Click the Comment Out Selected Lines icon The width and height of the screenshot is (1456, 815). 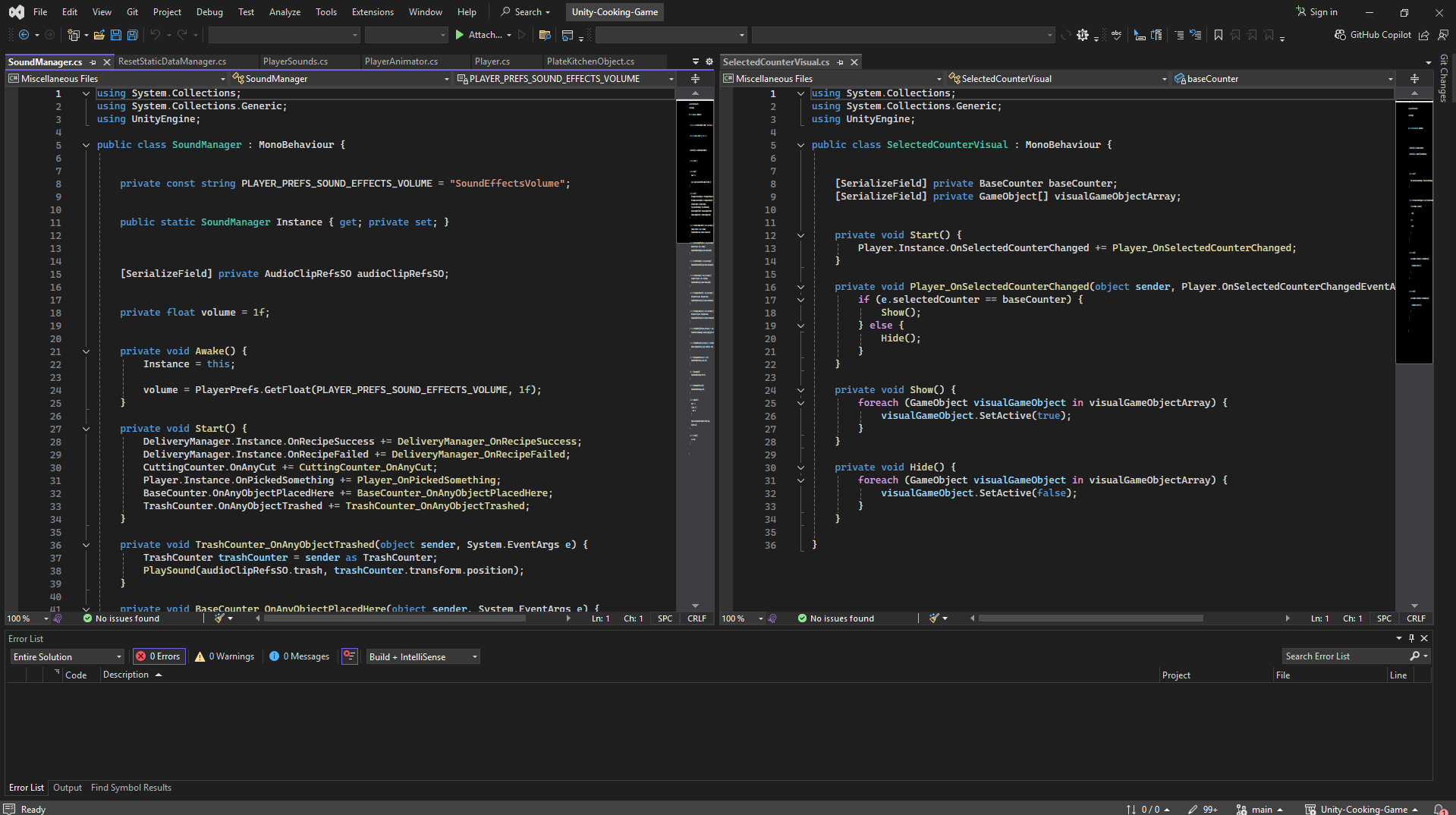(x=1178, y=35)
